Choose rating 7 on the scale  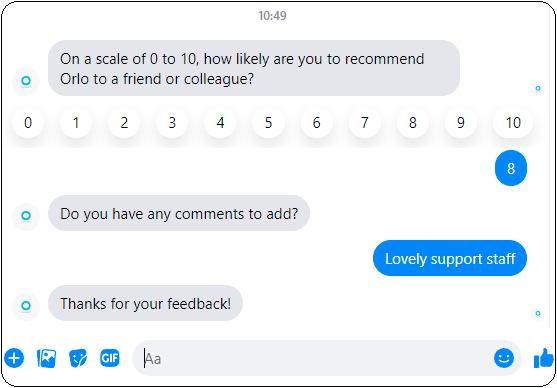pos(364,123)
